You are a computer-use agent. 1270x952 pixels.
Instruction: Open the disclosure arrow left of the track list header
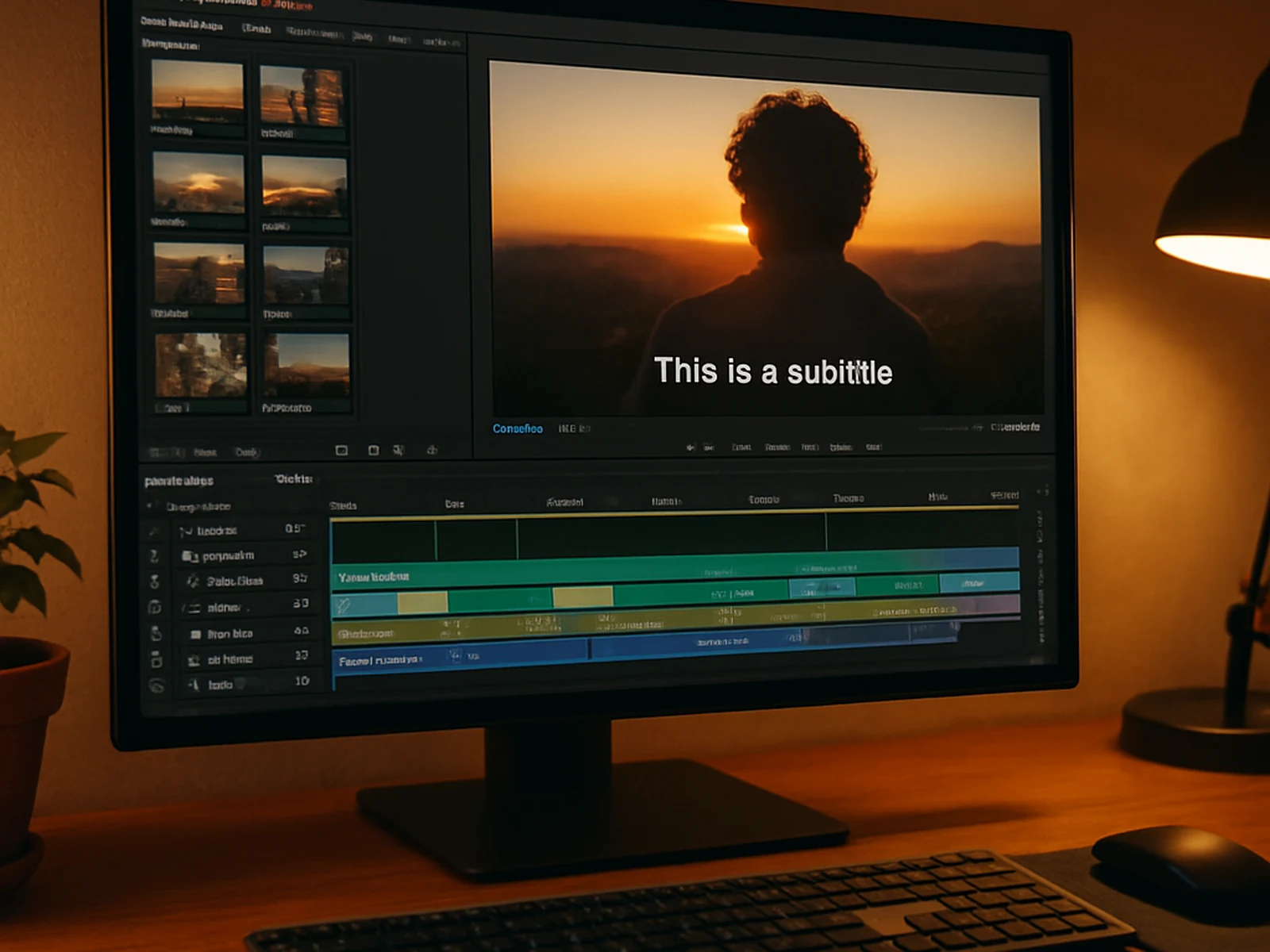pyautogui.click(x=151, y=506)
